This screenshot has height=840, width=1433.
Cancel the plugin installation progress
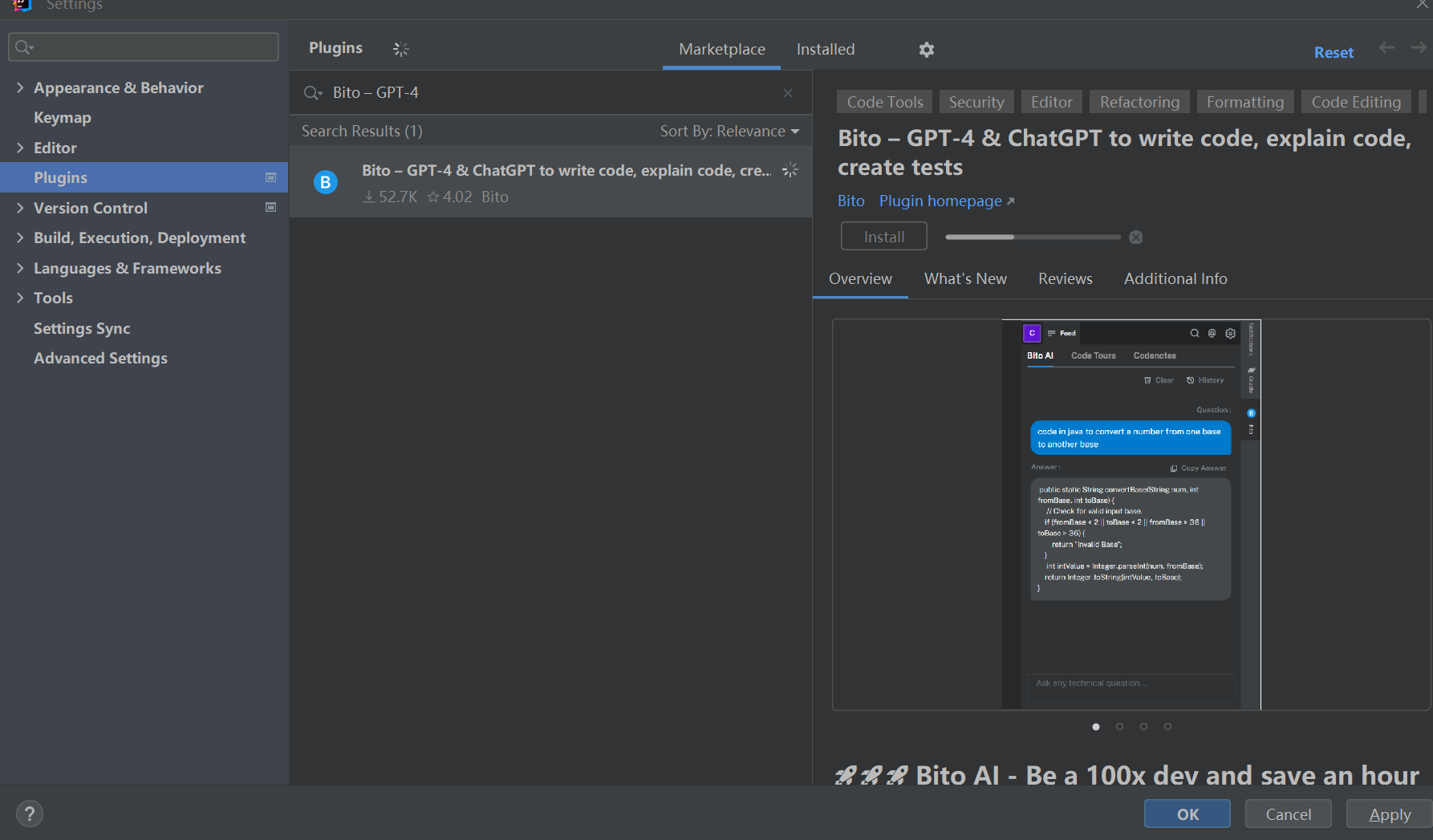pos(1136,237)
